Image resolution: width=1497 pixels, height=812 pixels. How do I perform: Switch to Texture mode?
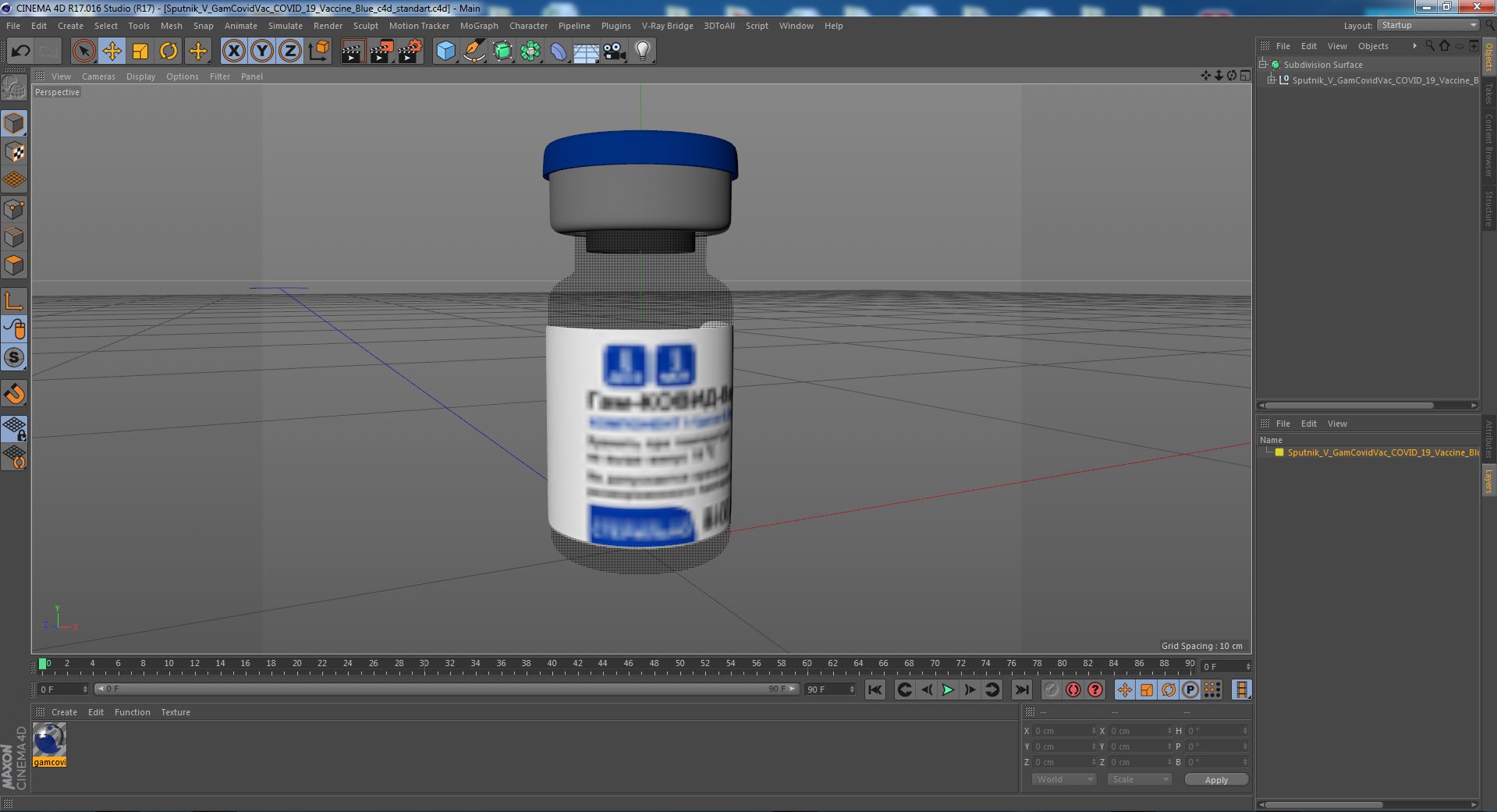14,151
